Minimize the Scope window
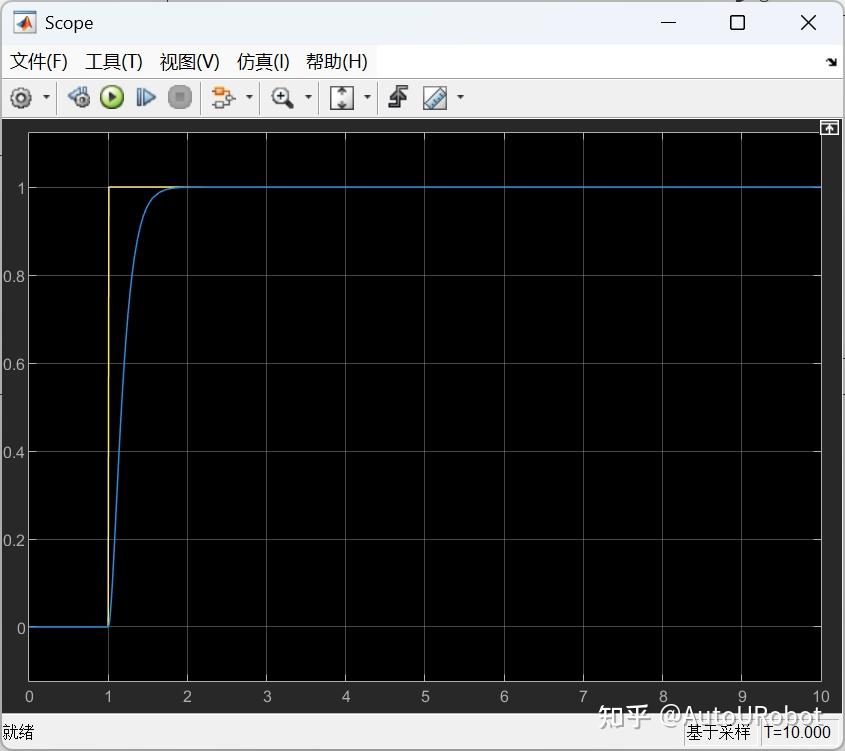This screenshot has height=751, width=845. [668, 23]
